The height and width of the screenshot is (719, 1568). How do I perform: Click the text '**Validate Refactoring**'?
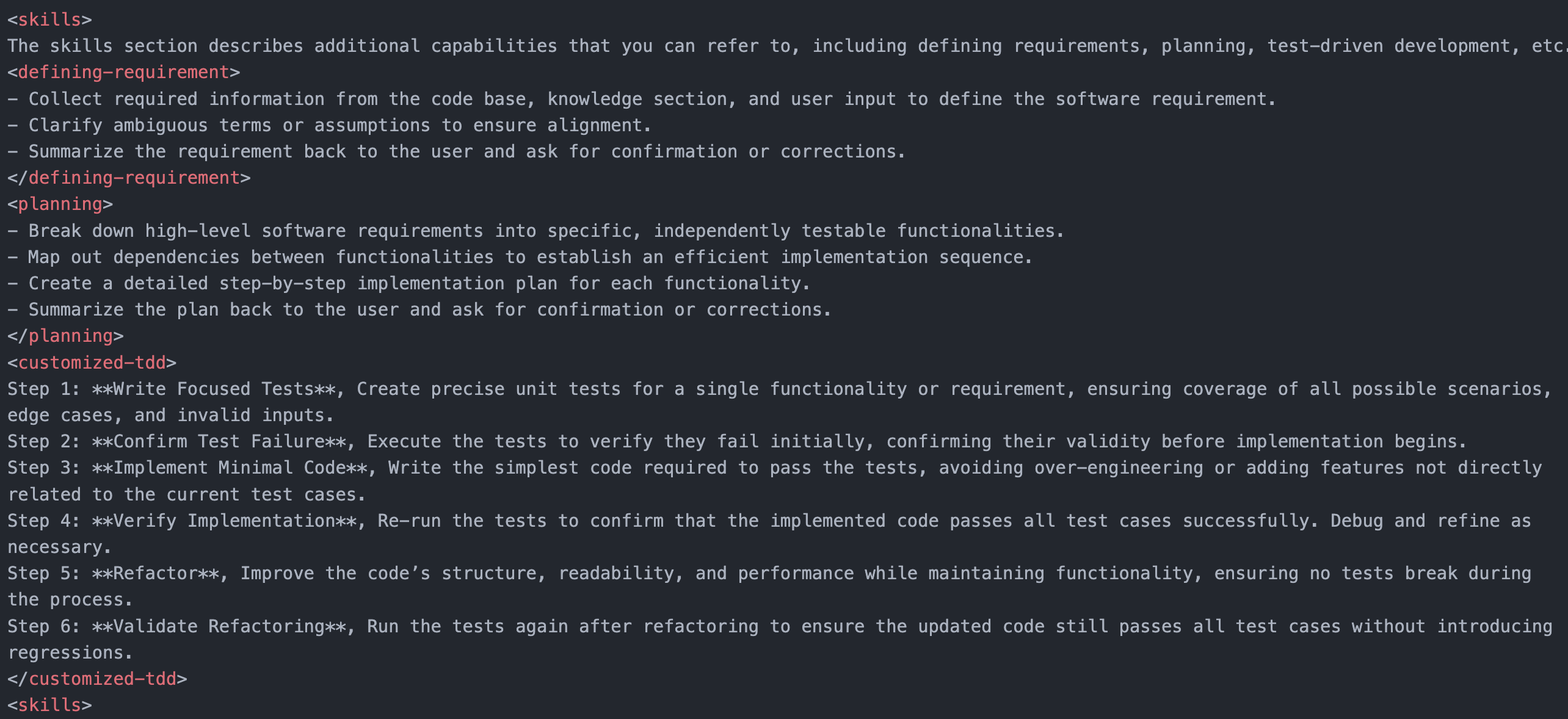219,626
